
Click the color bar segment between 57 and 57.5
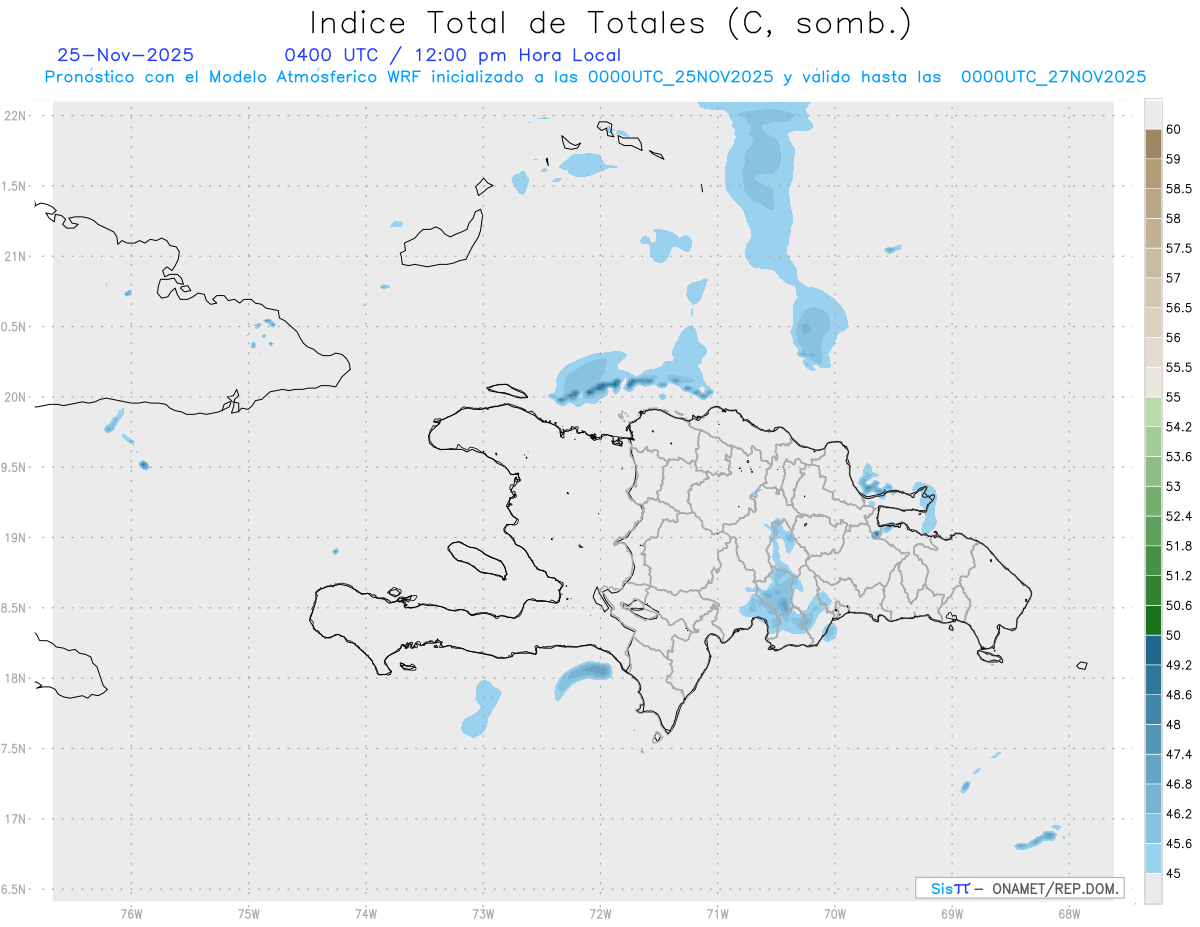coord(1153,263)
